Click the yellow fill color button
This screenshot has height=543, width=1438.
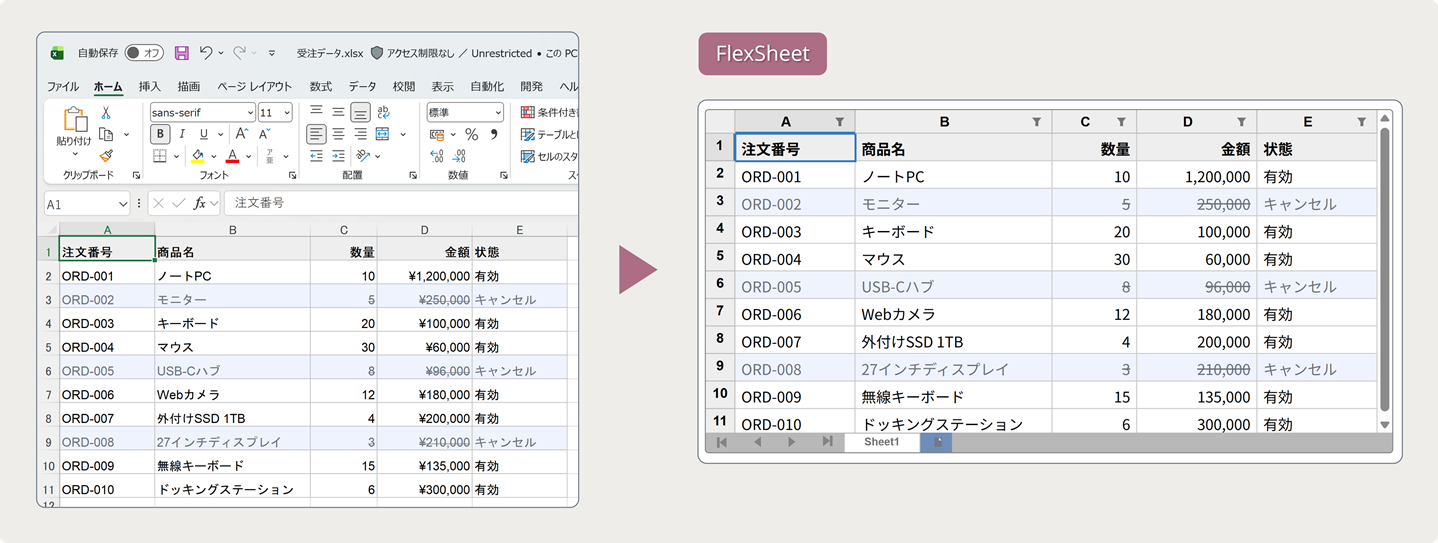[x=198, y=156]
